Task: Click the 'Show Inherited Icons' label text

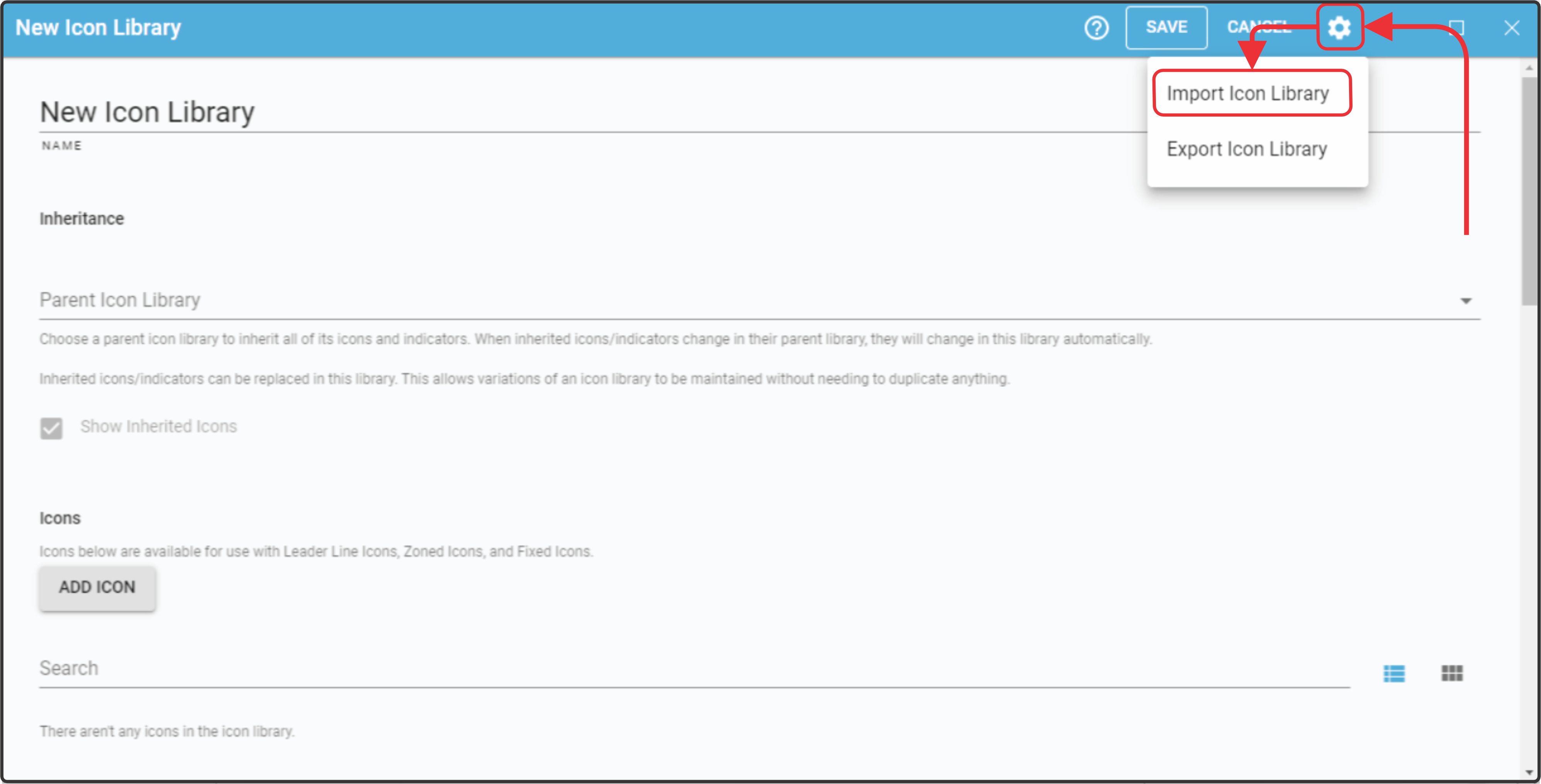Action: pyautogui.click(x=158, y=427)
